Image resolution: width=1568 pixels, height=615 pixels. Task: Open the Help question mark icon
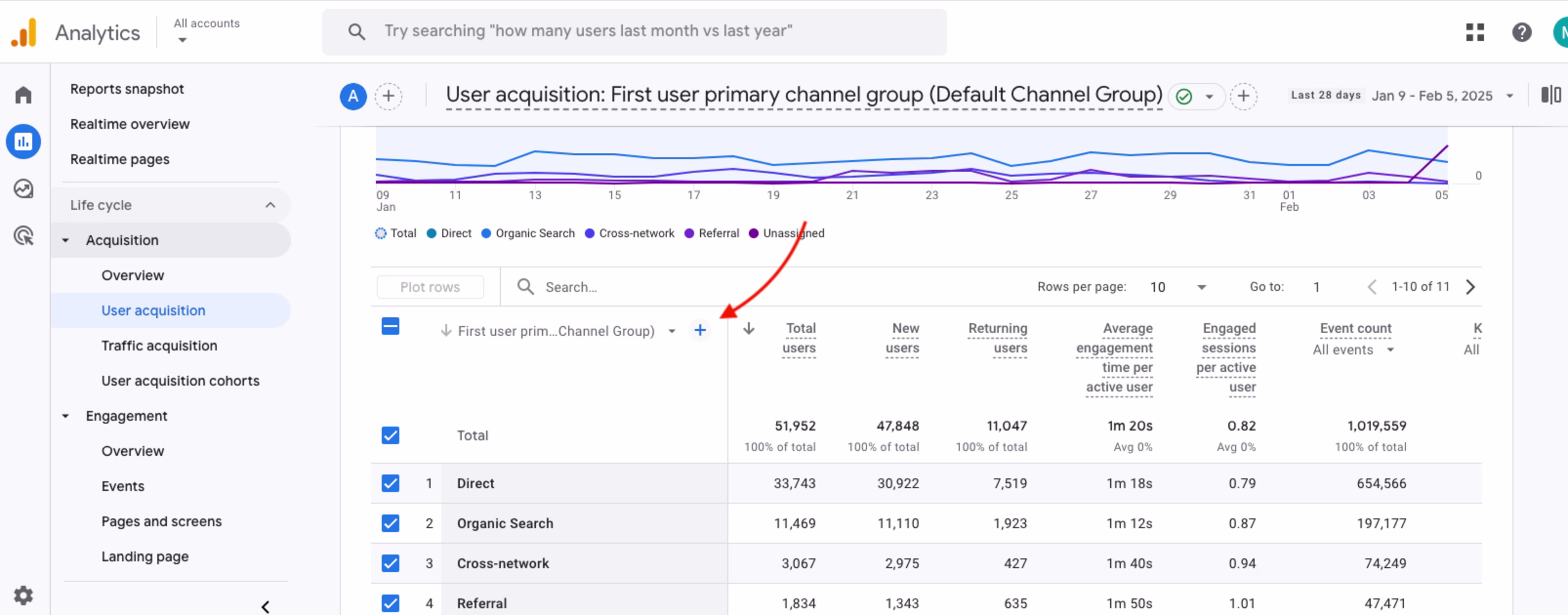[1521, 32]
